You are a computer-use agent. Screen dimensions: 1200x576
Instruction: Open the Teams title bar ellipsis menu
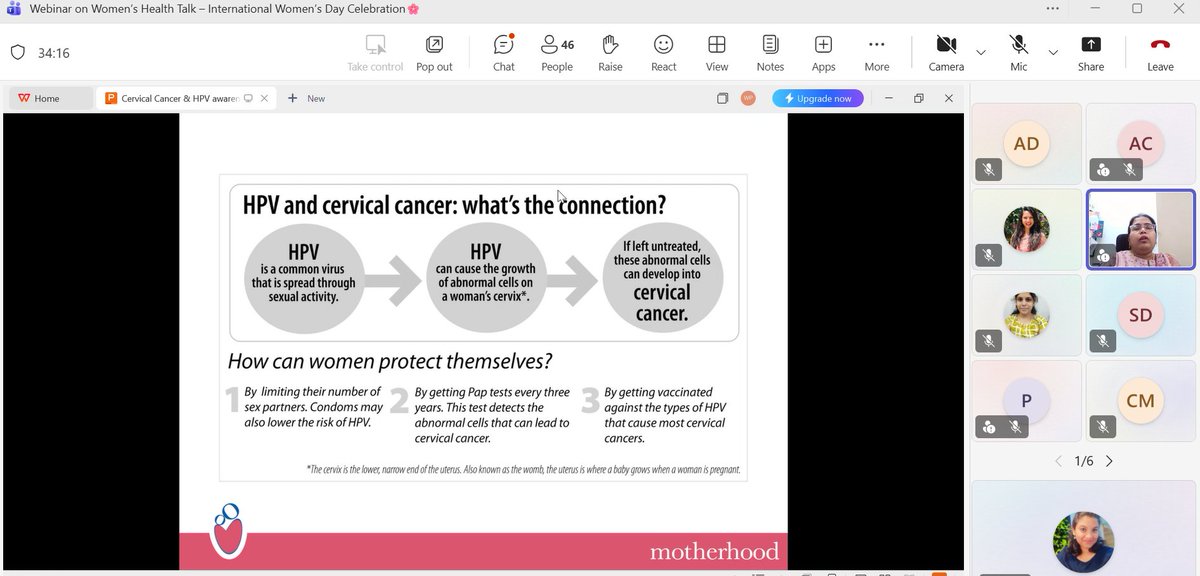pos(1053,9)
